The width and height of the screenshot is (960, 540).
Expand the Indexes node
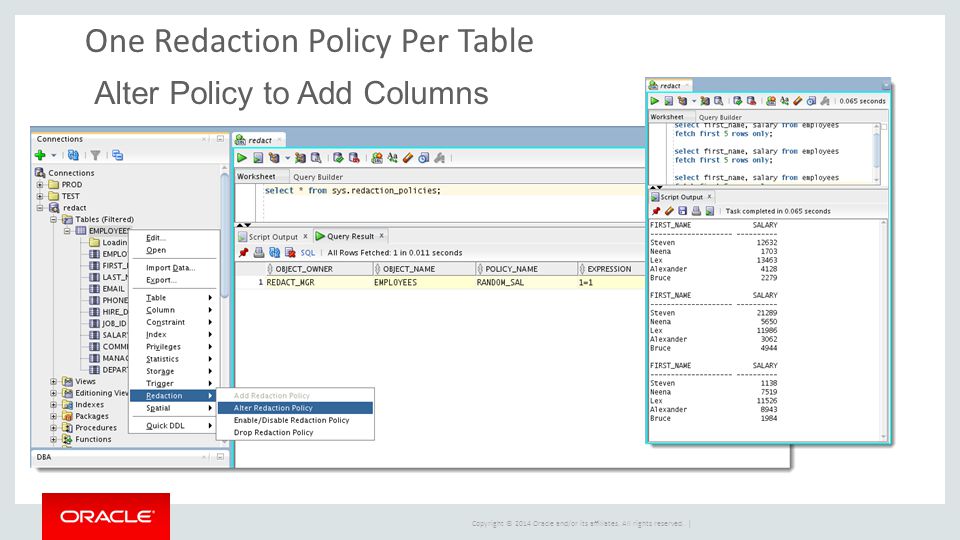(53, 405)
